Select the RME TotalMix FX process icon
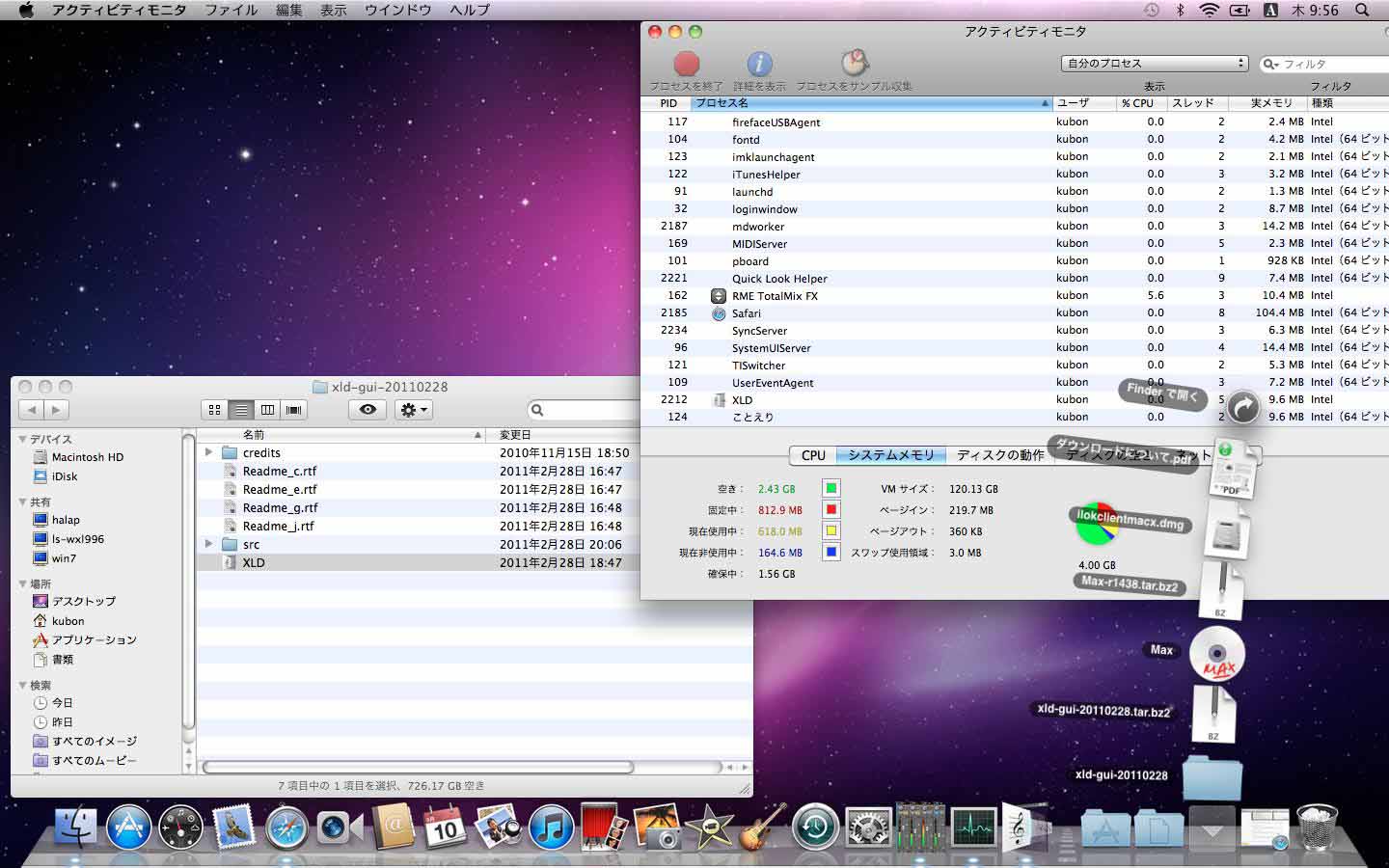Viewport: 1389px width, 868px height. pyautogui.click(x=719, y=296)
